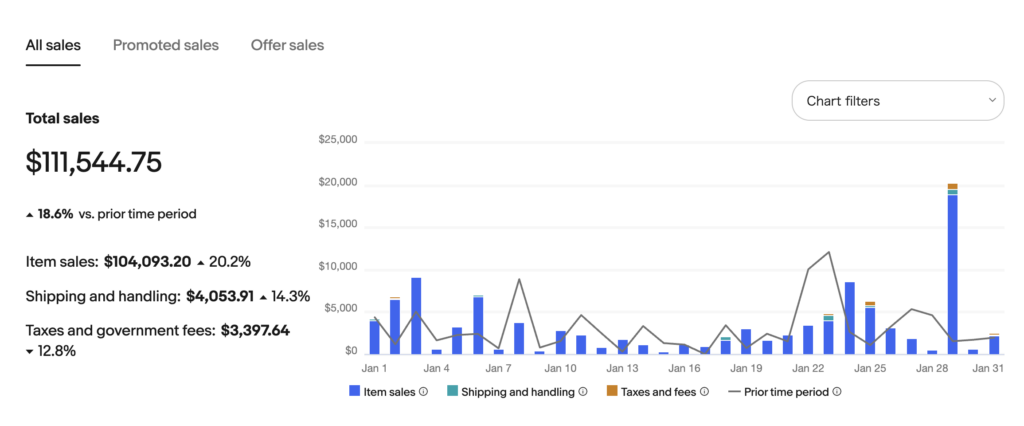Click the Item sales $104,093.20 amount
The width and height of the screenshot is (1024, 426).
pos(147,262)
